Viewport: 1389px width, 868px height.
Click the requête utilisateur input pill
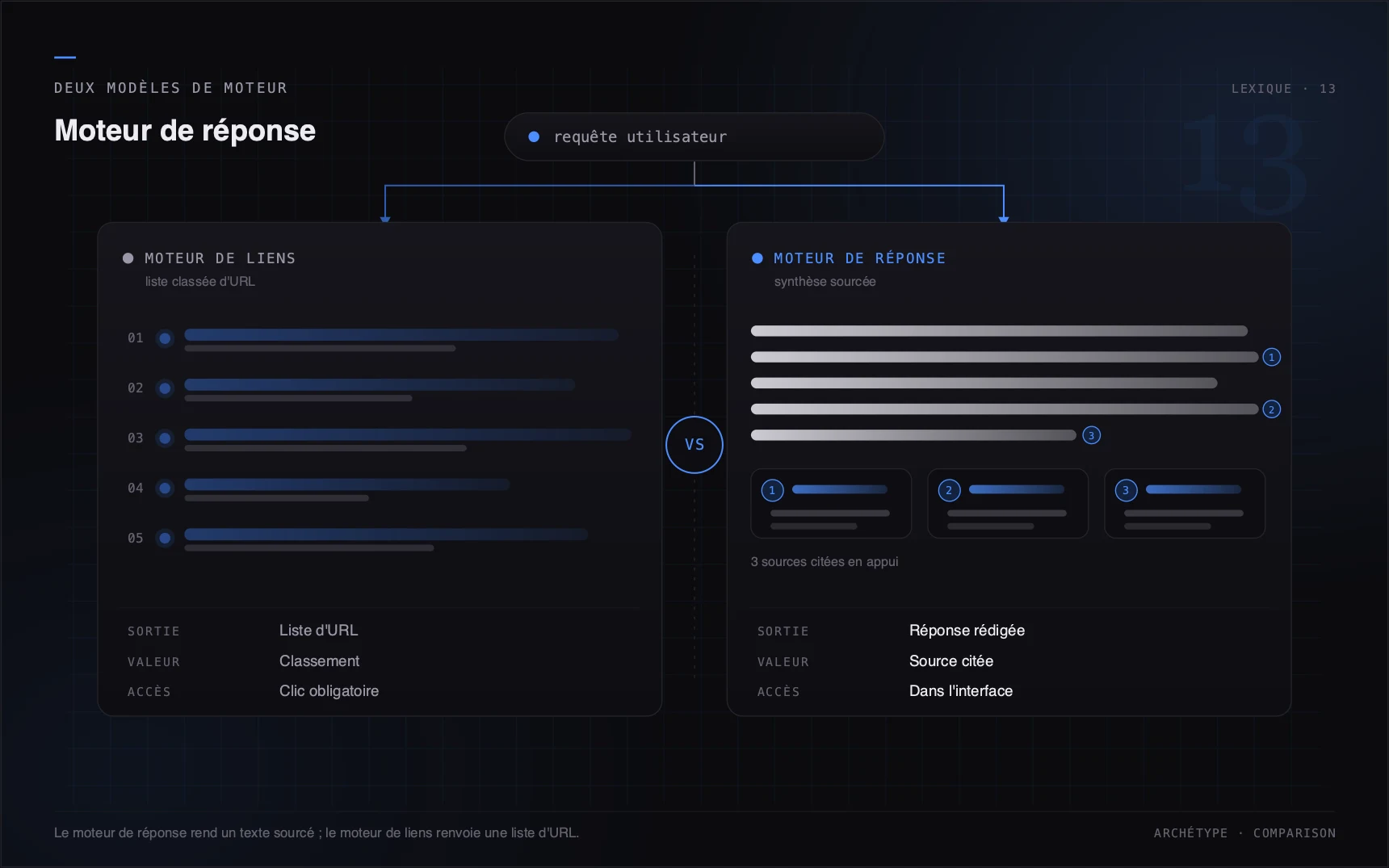coord(694,136)
